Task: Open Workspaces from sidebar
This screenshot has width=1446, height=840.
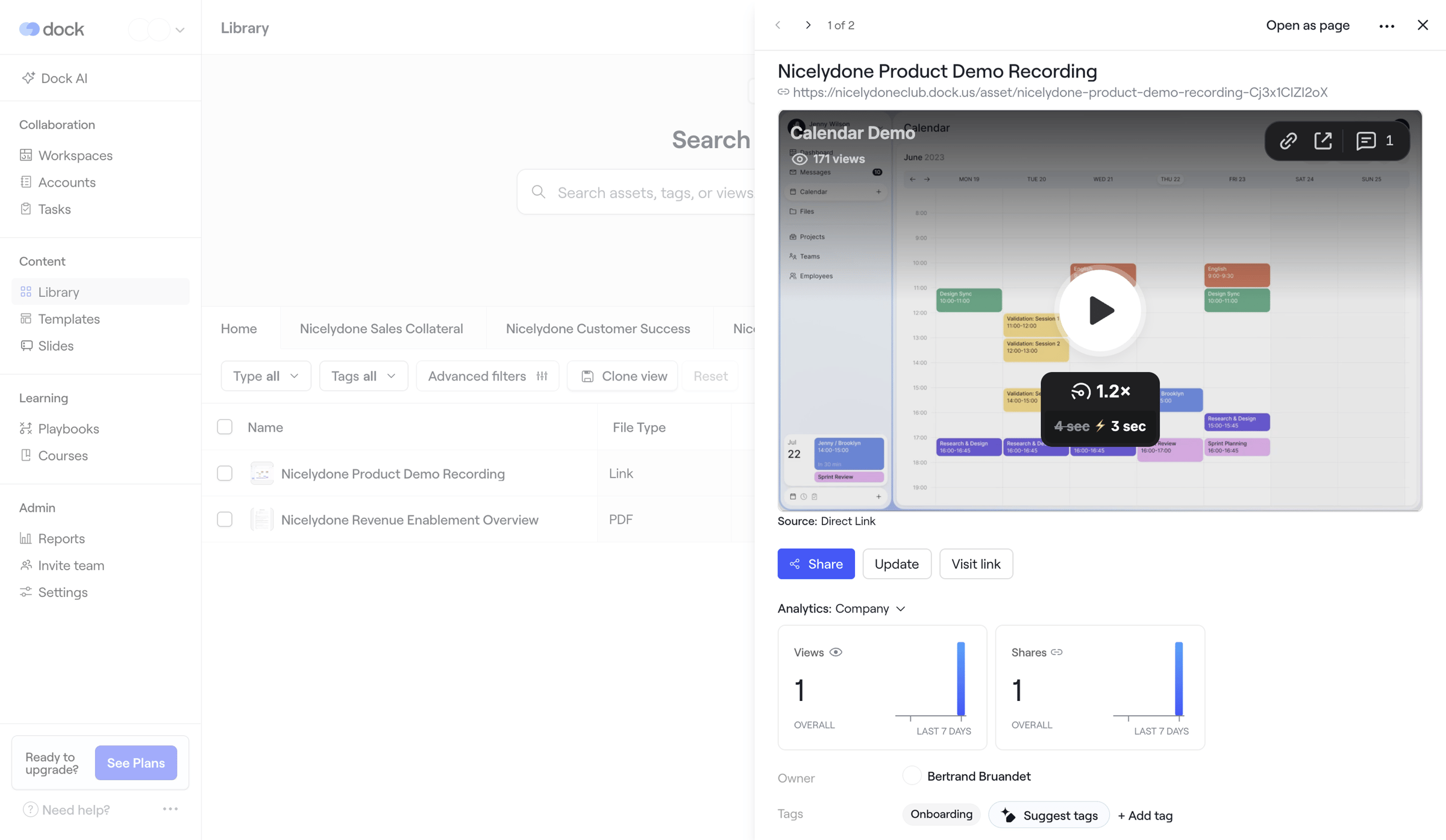Action: [66, 155]
